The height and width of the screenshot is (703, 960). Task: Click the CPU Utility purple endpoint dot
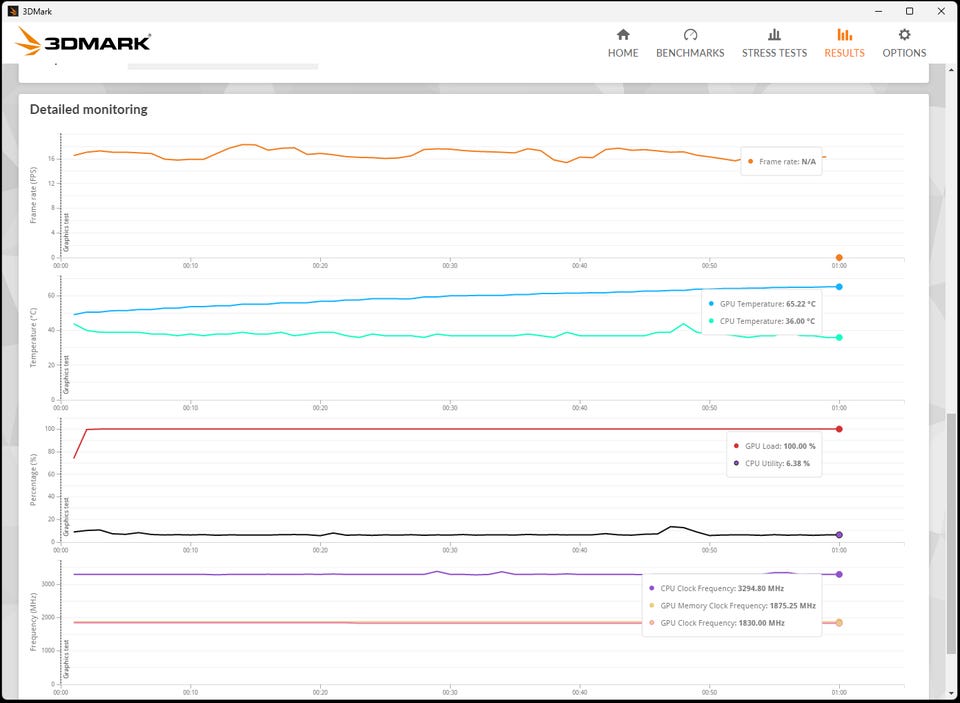coord(839,535)
